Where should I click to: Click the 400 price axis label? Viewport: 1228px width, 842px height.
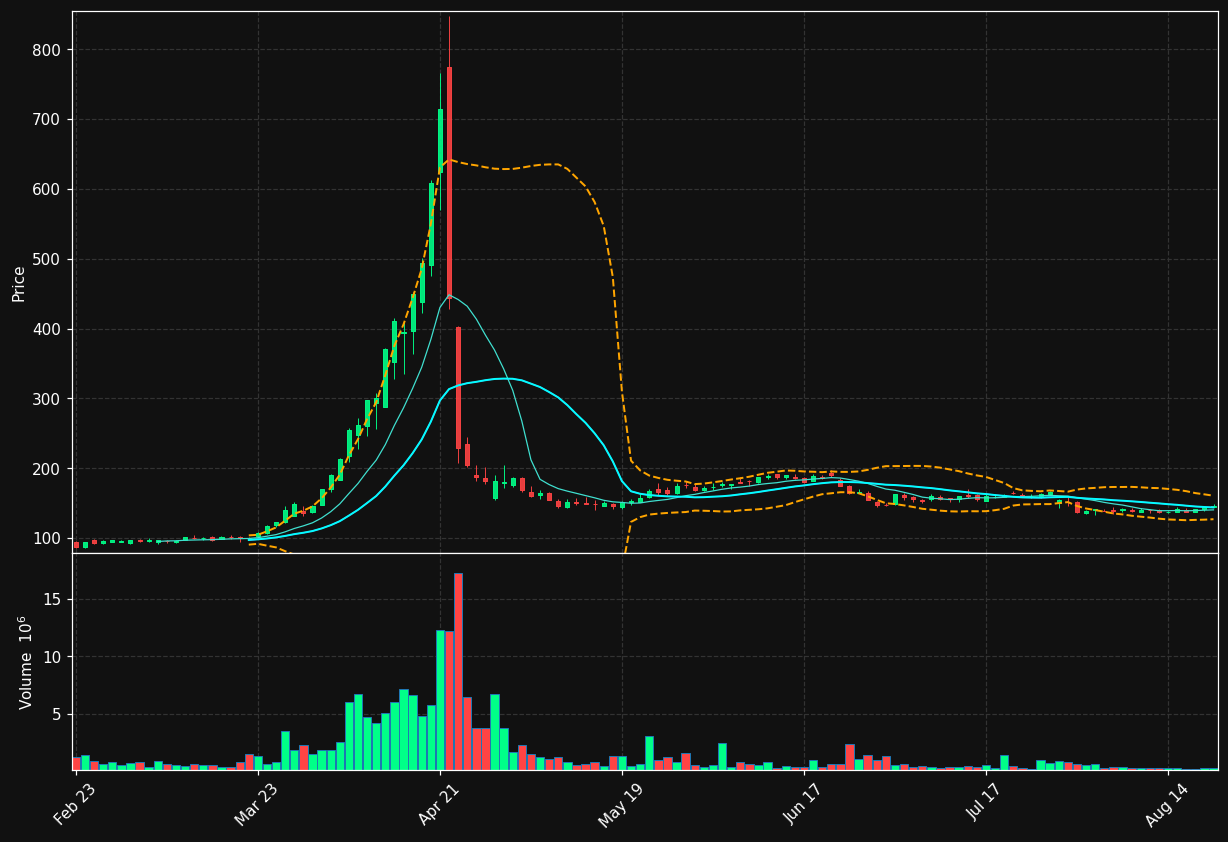(x=47, y=329)
